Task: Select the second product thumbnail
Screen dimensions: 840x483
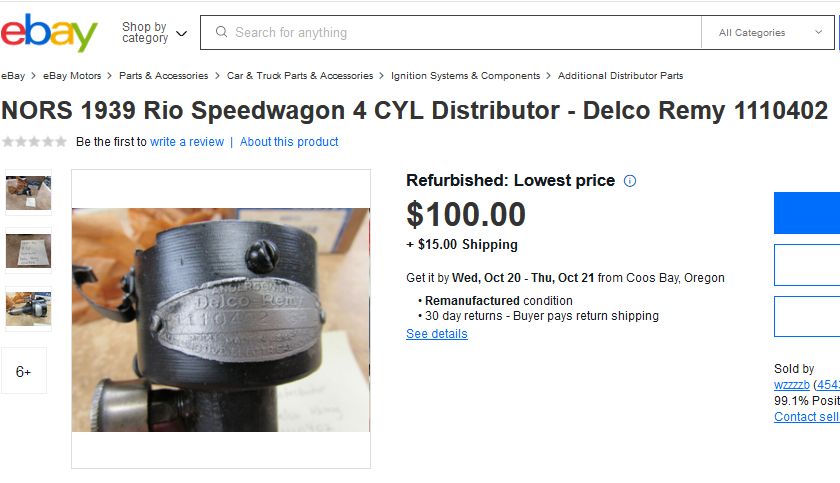Action: 28,251
